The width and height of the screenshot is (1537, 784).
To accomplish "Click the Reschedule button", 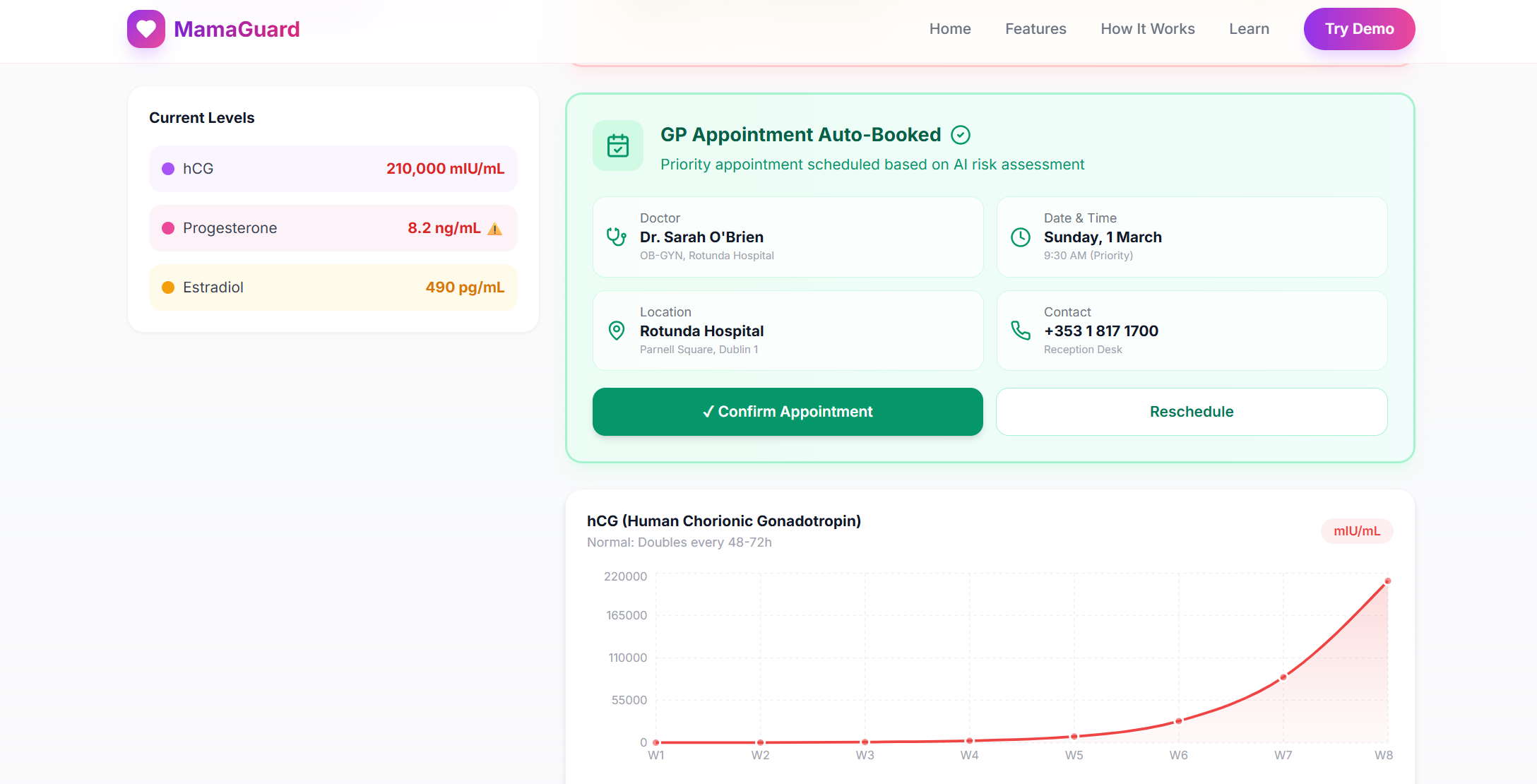I will 1192,412.
